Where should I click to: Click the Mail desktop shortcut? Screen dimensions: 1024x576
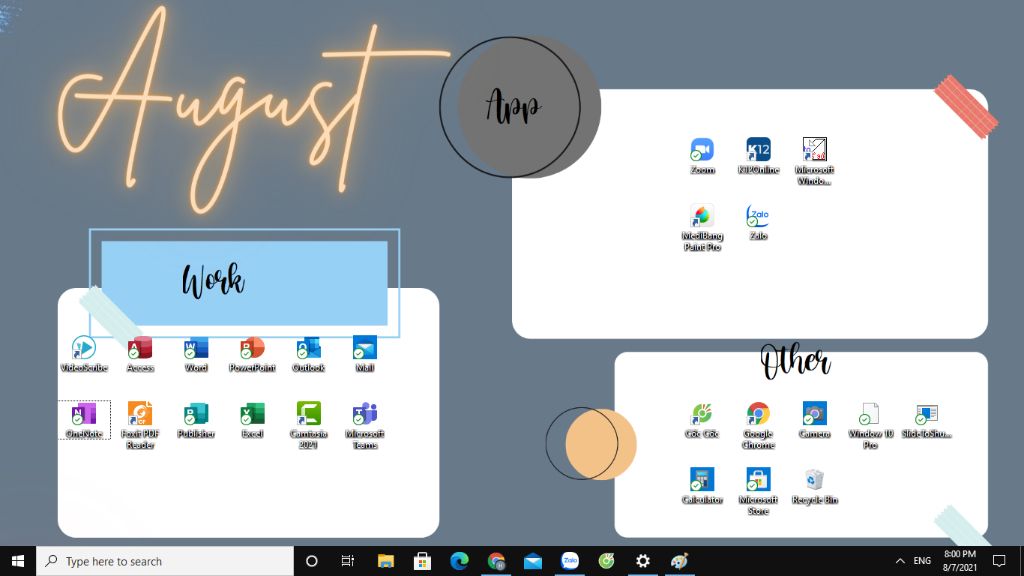(364, 353)
